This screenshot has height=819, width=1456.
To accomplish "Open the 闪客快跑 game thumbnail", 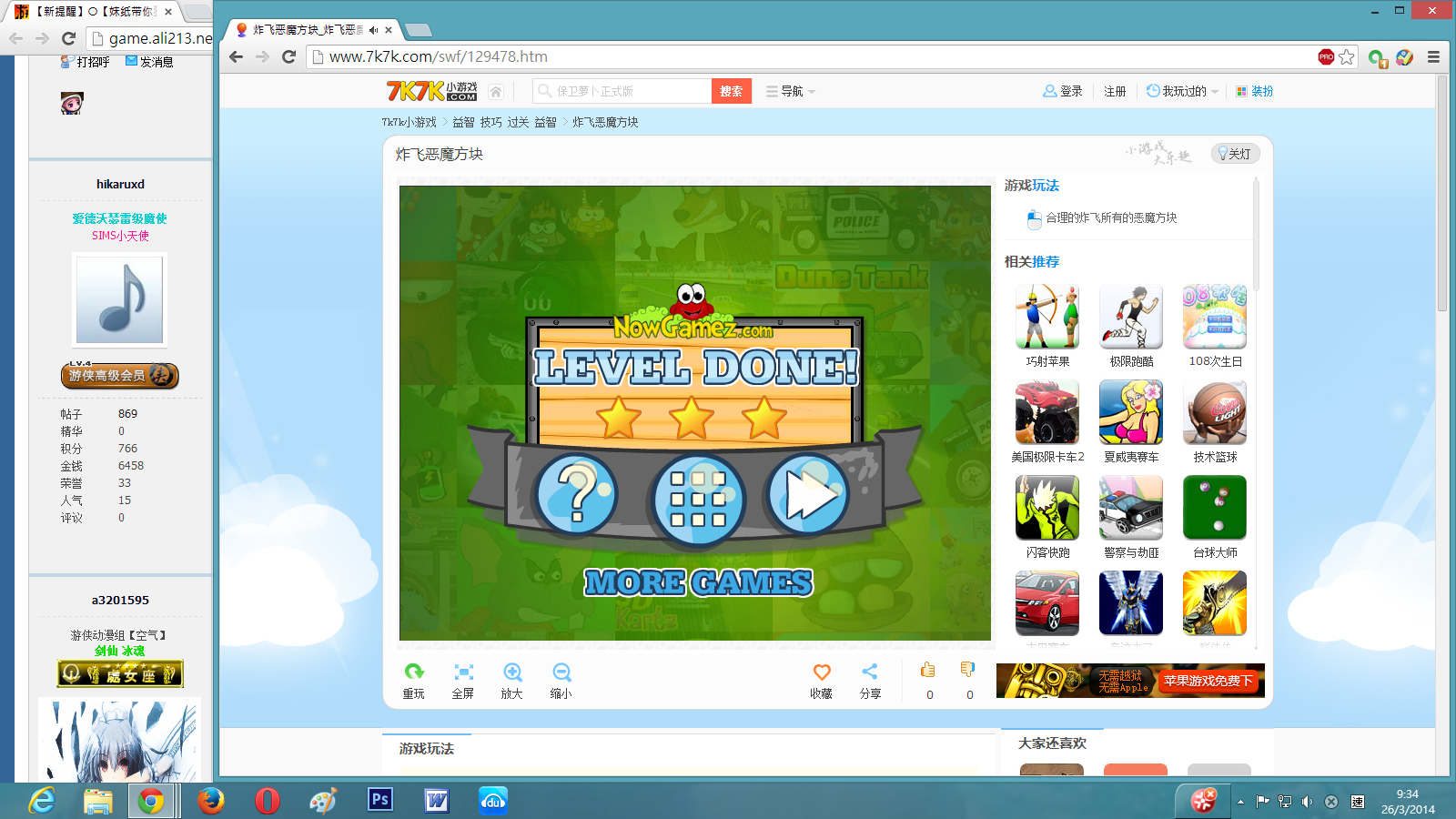I will click(1047, 507).
